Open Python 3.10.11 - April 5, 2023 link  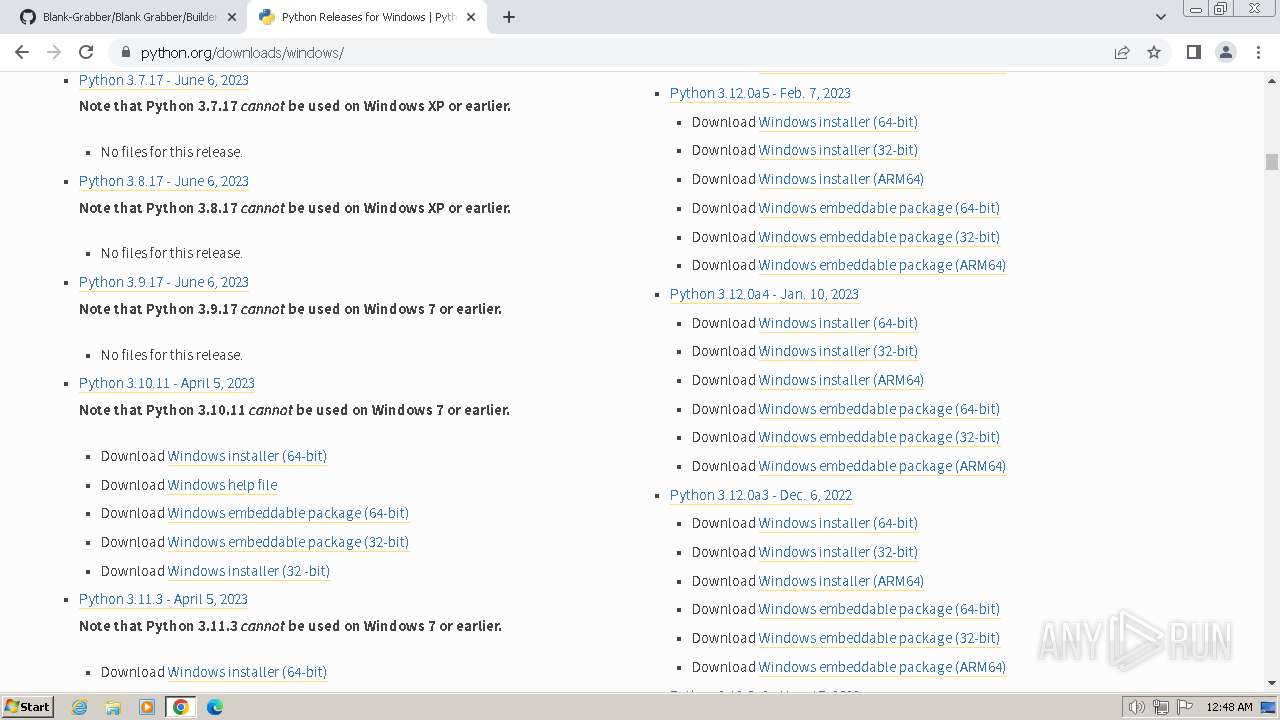(x=167, y=383)
